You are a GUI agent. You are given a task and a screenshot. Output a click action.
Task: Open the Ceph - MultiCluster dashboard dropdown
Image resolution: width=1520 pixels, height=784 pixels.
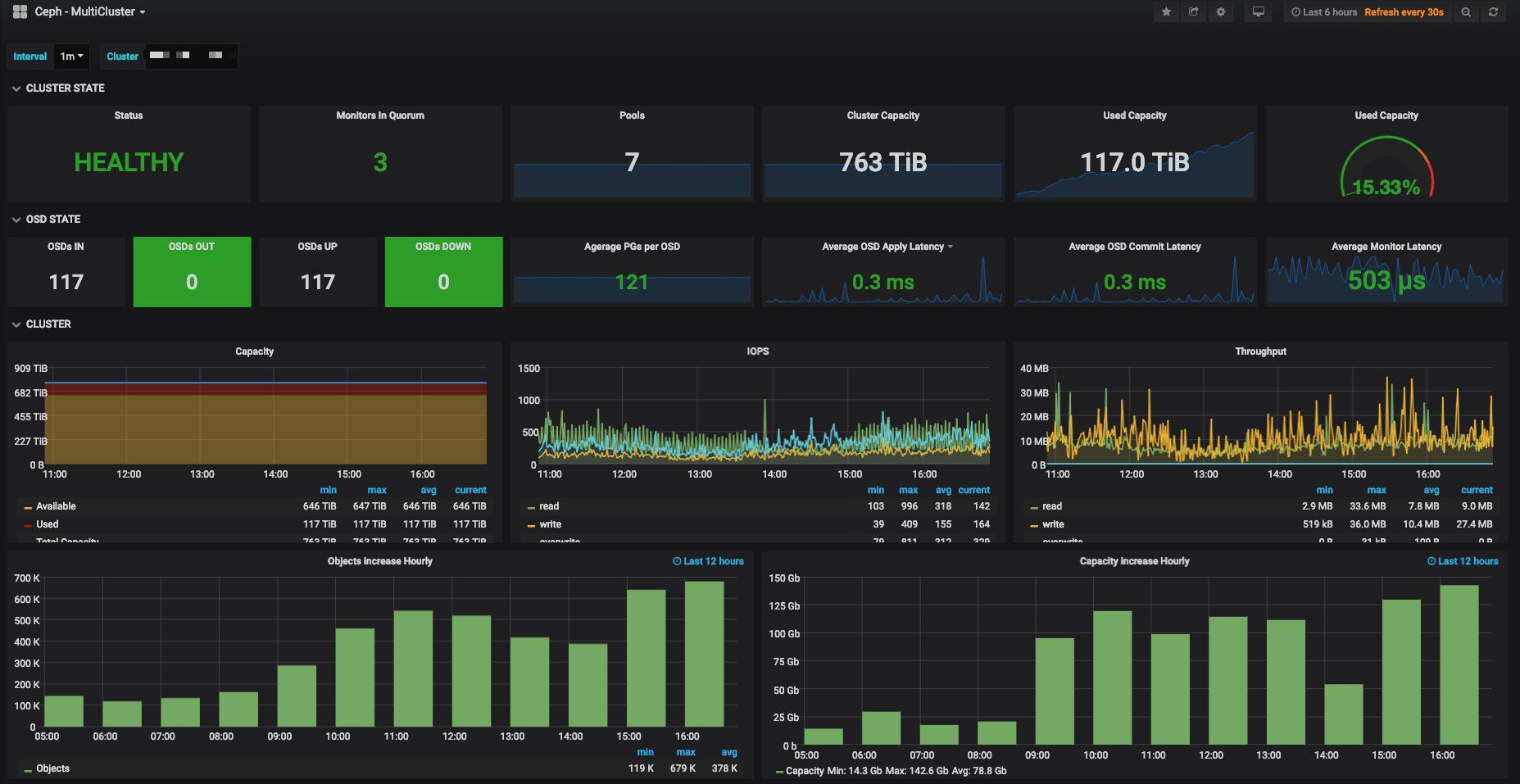point(89,11)
